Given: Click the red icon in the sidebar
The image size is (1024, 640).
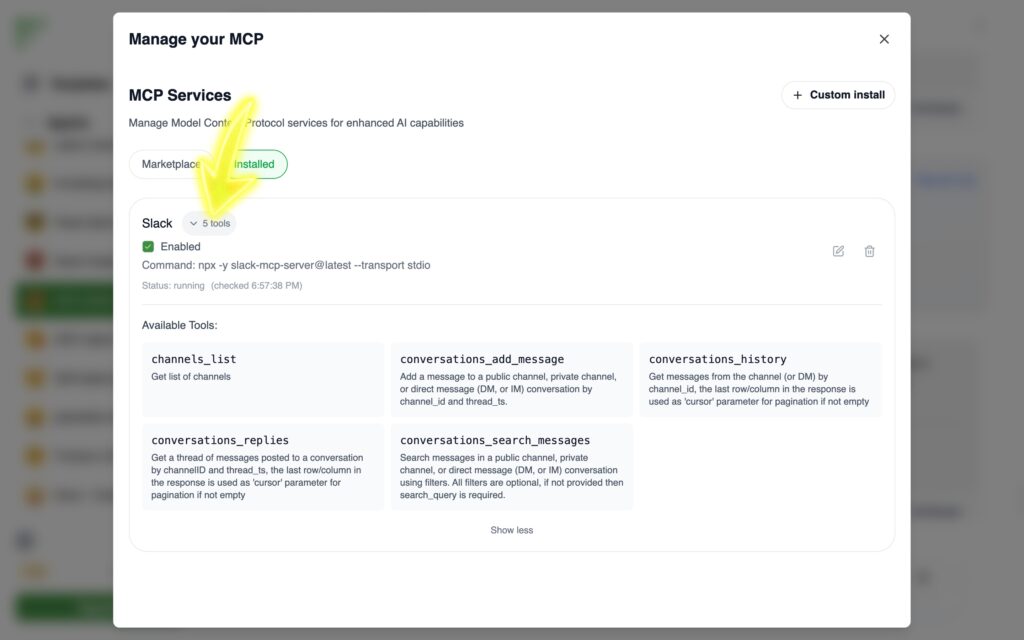Looking at the screenshot, I should pos(36,260).
